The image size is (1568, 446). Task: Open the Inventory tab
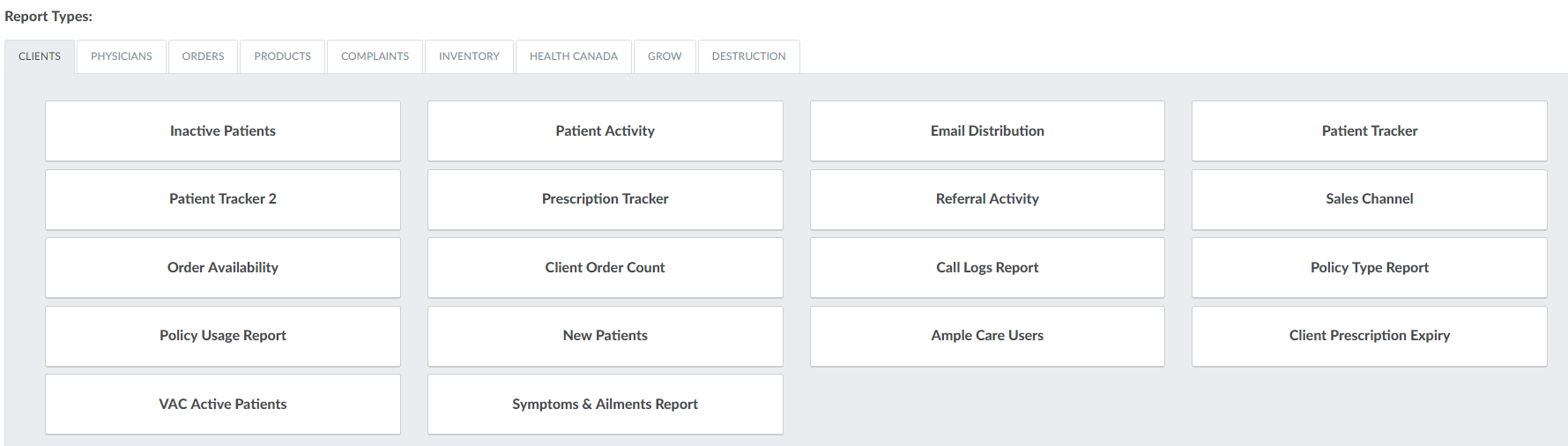click(469, 56)
